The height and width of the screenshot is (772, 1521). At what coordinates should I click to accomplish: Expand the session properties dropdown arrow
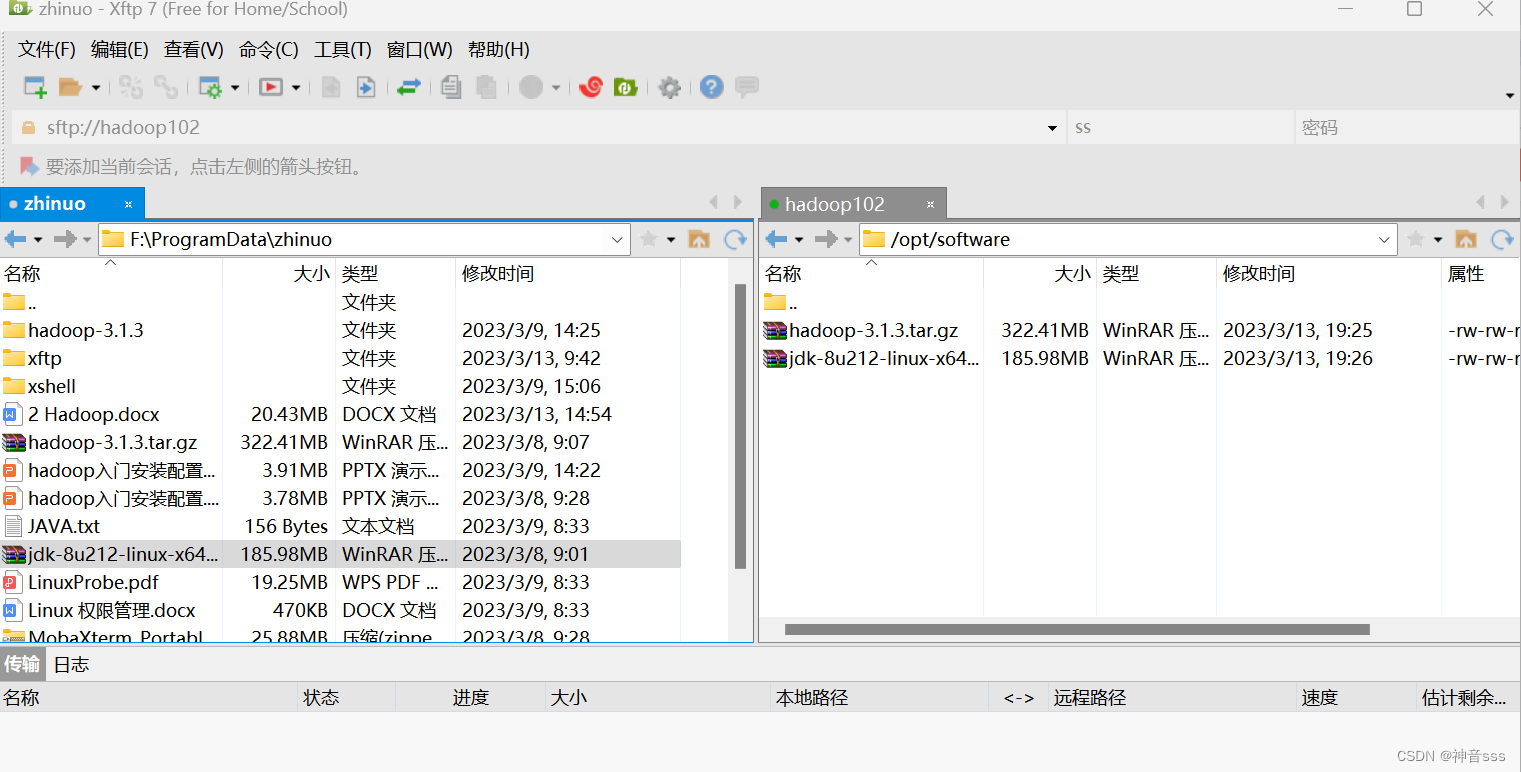coord(235,88)
